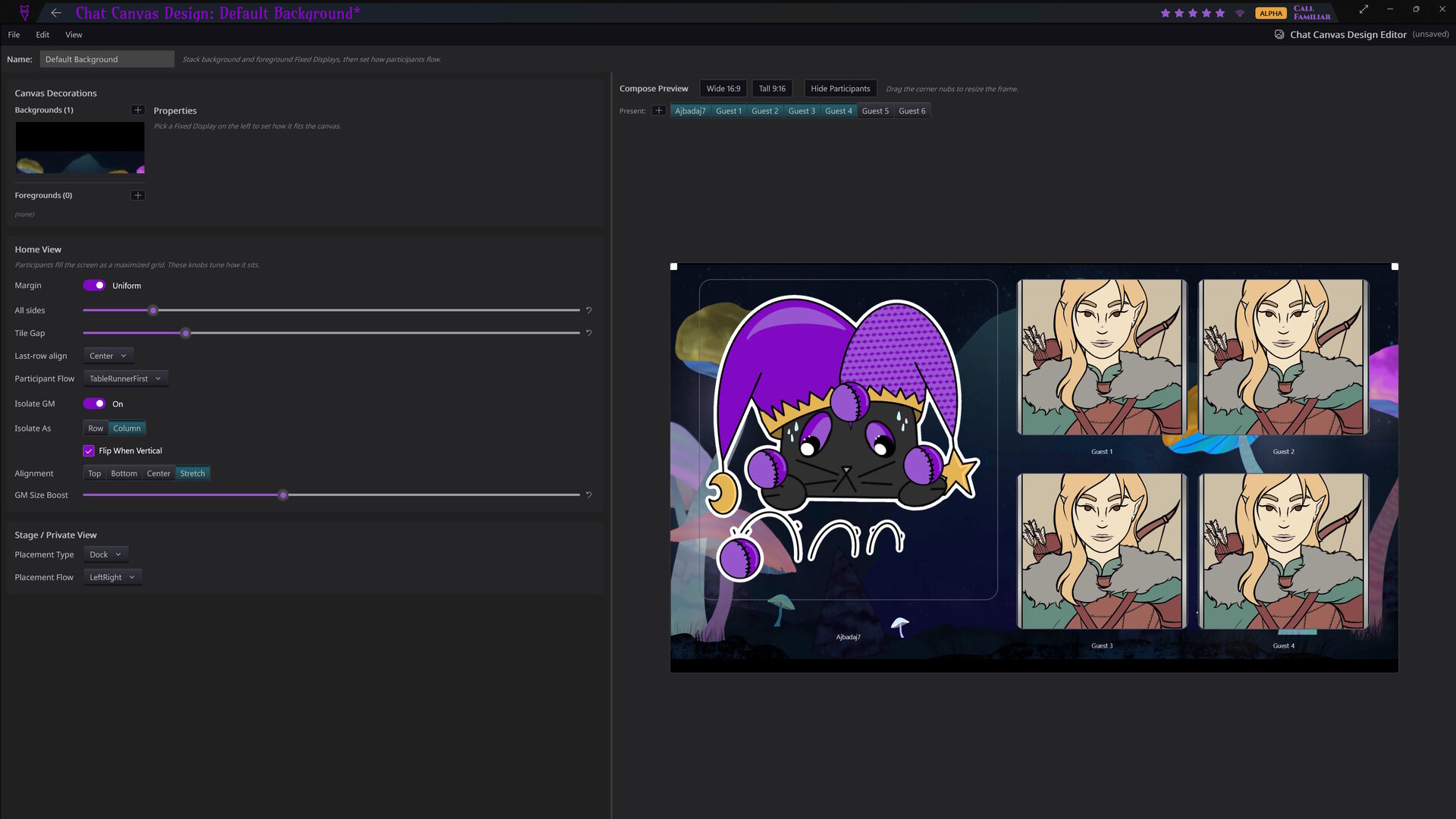Click the Name input field
The height and width of the screenshot is (819, 1456).
click(x=107, y=59)
